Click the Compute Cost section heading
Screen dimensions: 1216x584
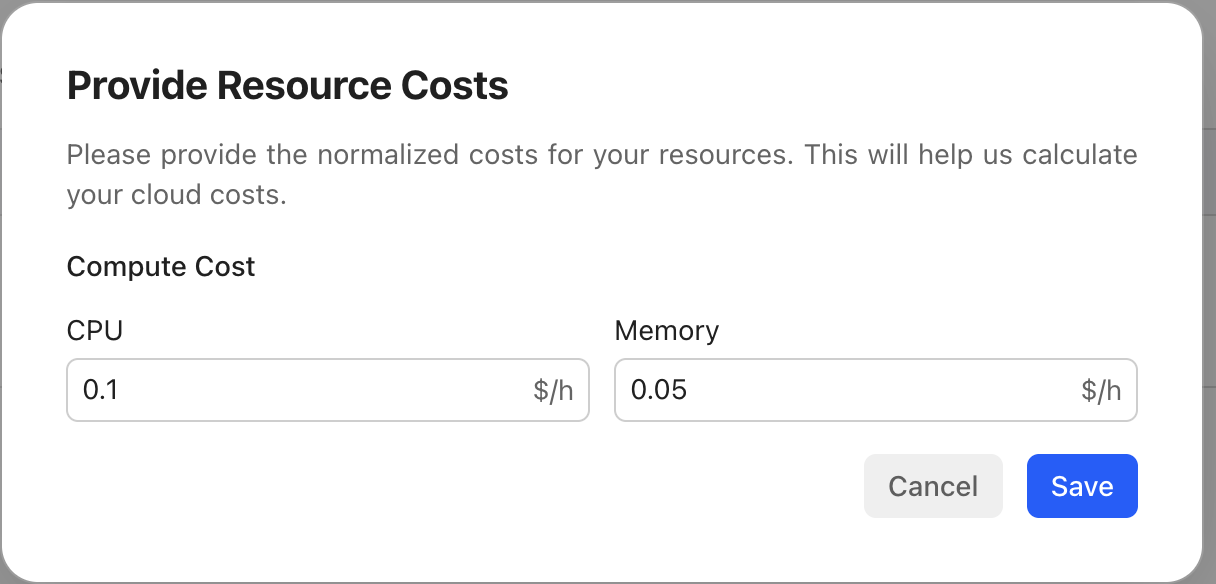pyautogui.click(x=161, y=267)
